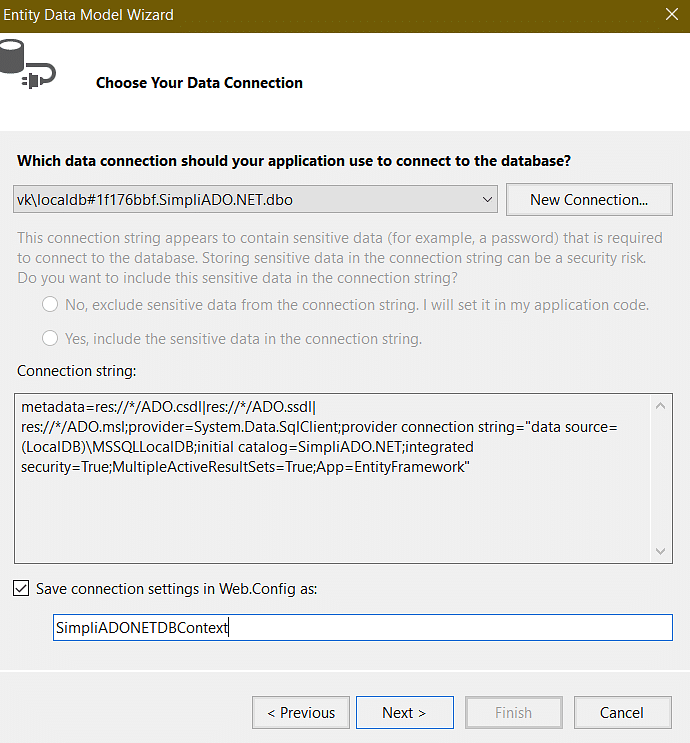
Task: Click the SimpliADONETDBContext name field
Action: [363, 627]
